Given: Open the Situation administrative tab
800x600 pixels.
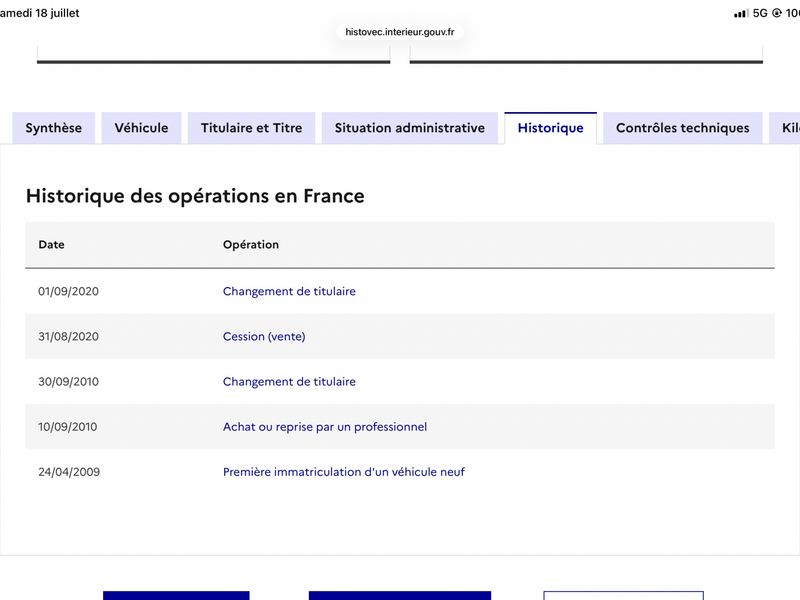Looking at the screenshot, I should point(410,128).
